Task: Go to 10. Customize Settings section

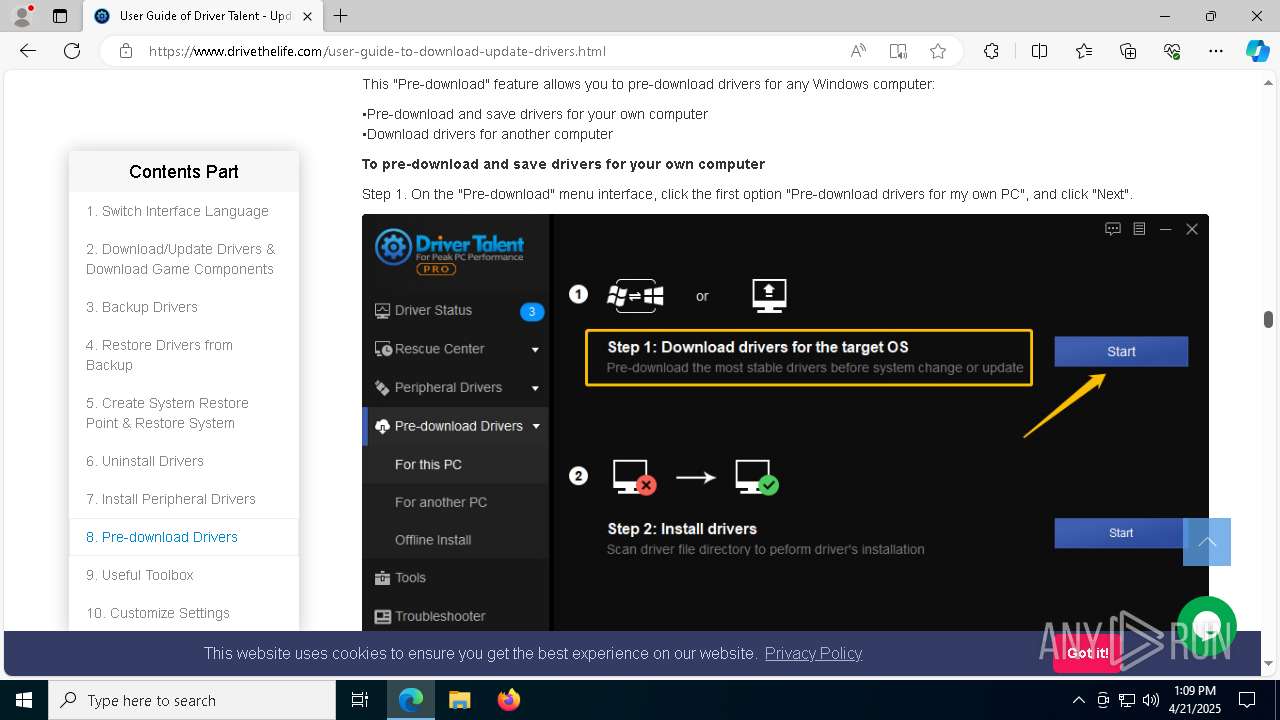Action: tap(158, 613)
